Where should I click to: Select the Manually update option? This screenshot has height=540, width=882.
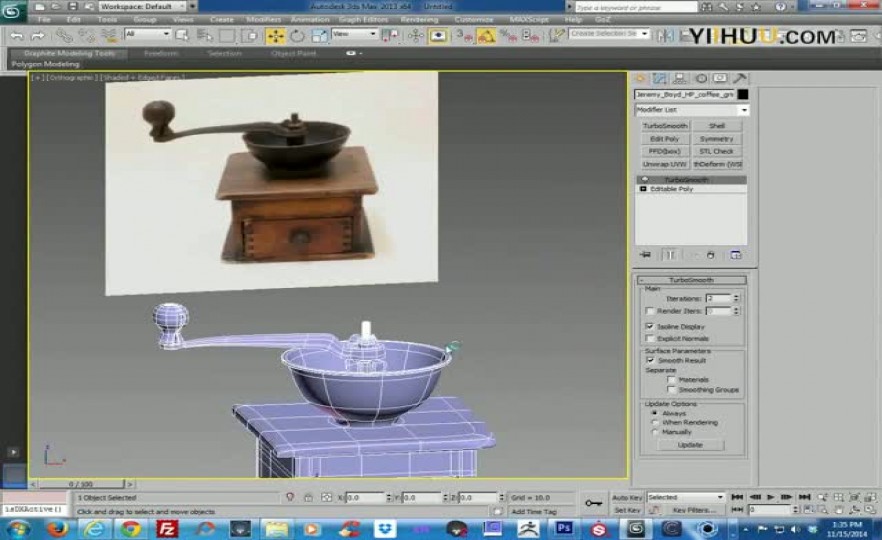pos(654,432)
